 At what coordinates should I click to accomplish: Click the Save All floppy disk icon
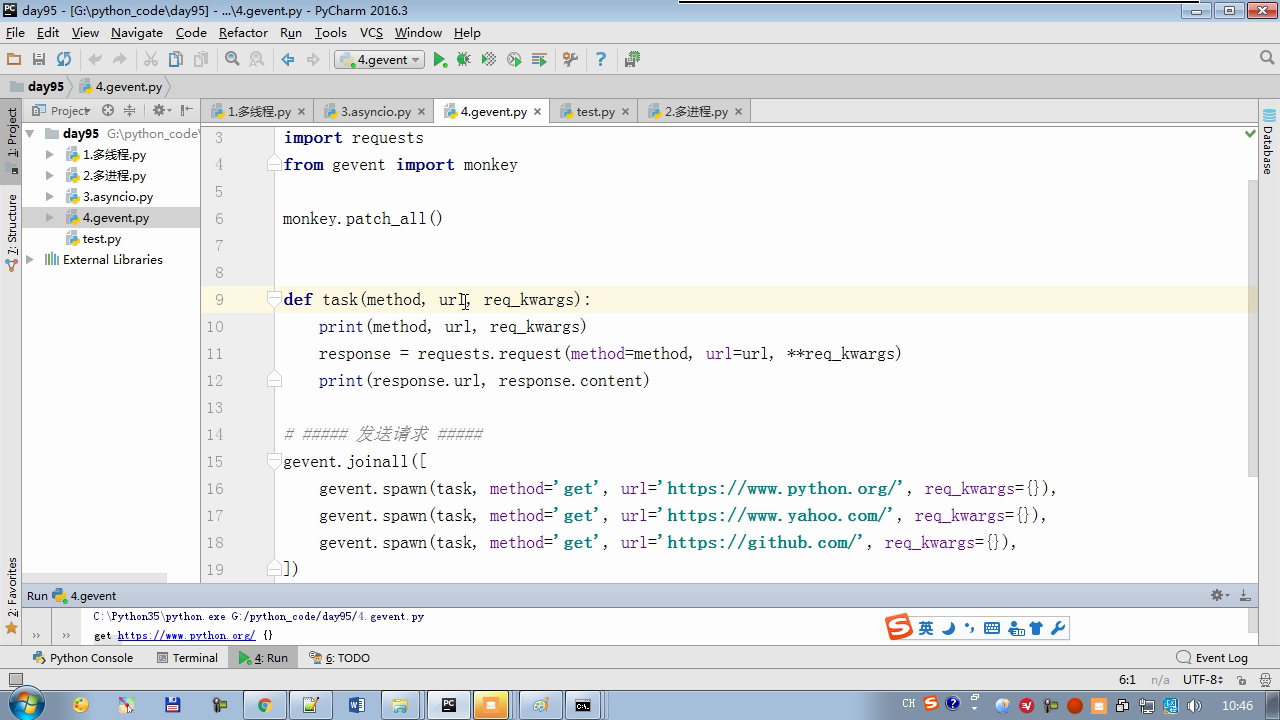[39, 60]
